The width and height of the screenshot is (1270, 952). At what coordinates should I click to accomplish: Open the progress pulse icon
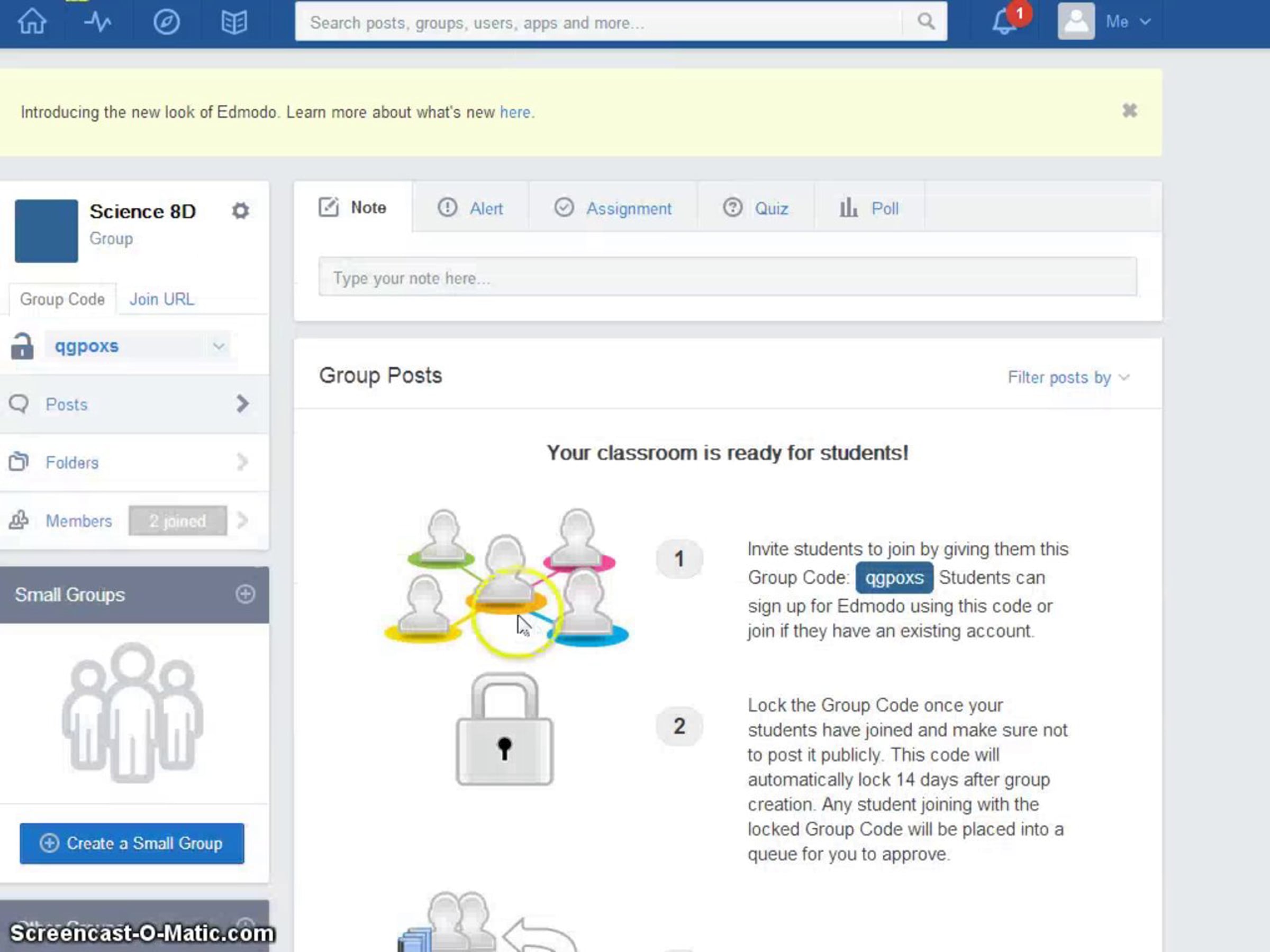[97, 22]
